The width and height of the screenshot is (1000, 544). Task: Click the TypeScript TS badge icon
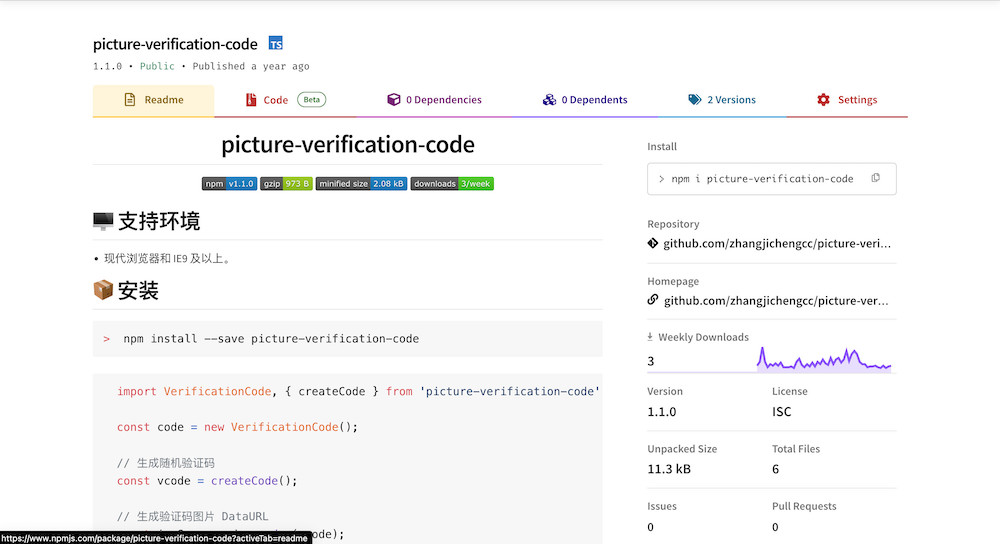pos(276,43)
